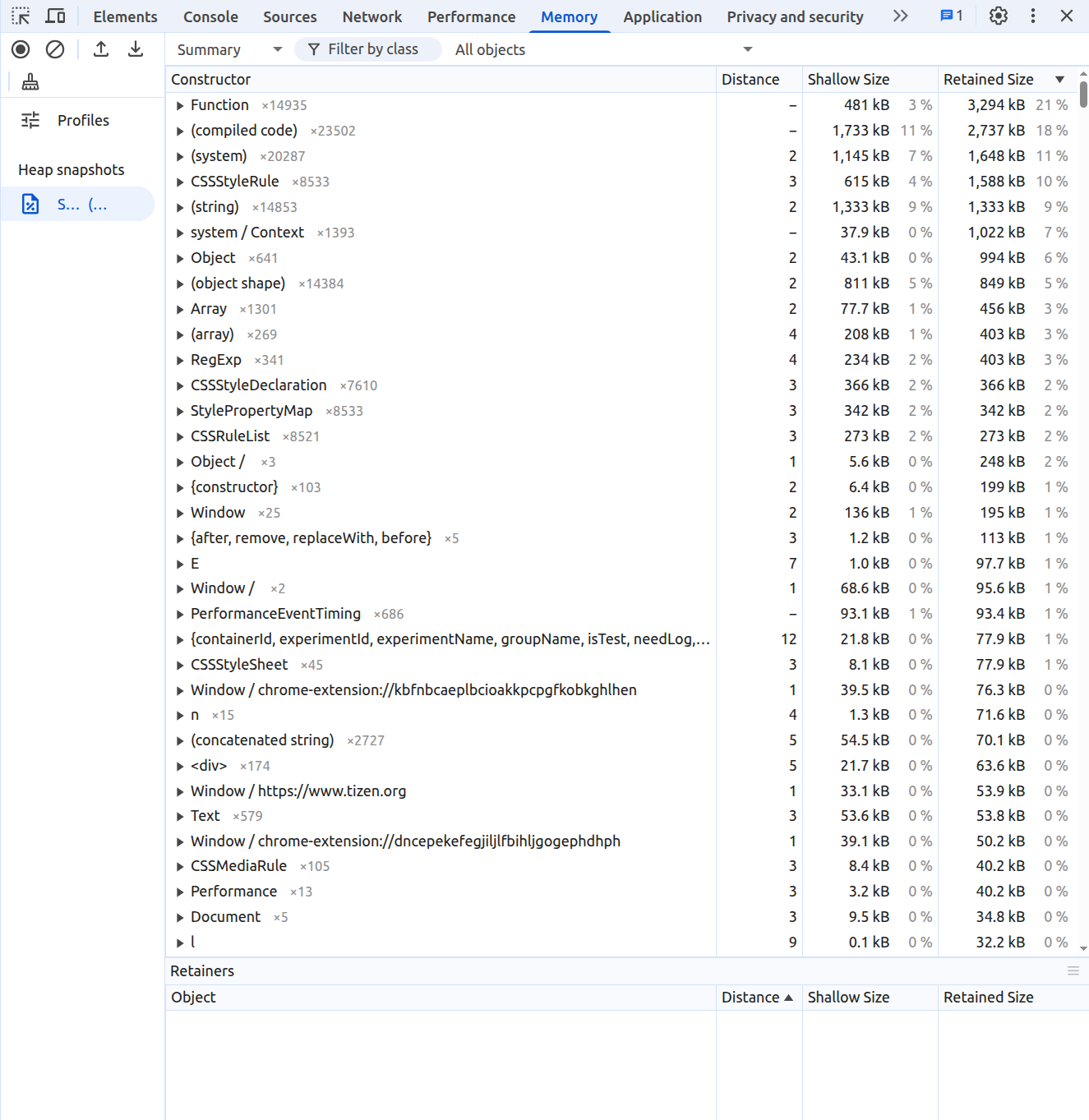
Task: Open the Summary perspective dropdown
Action: tap(229, 50)
